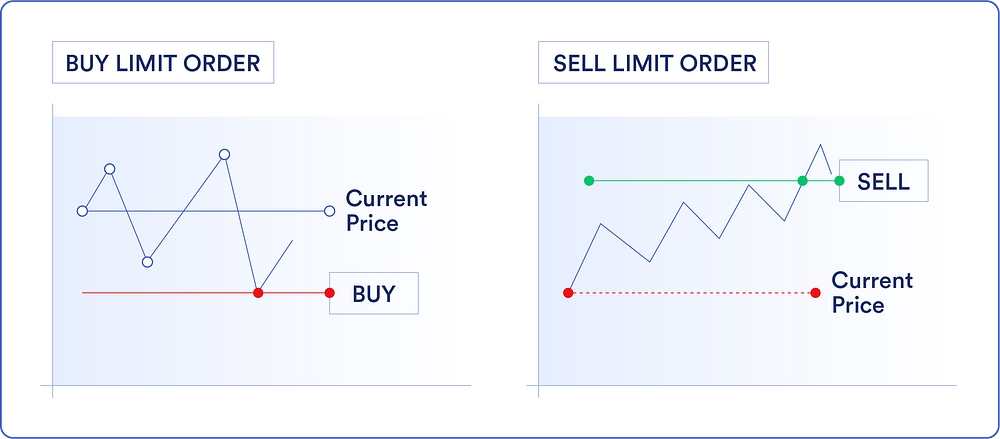Click hollow circle at right end of blue price line
Screen dimensions: 1000x439
click(x=330, y=211)
